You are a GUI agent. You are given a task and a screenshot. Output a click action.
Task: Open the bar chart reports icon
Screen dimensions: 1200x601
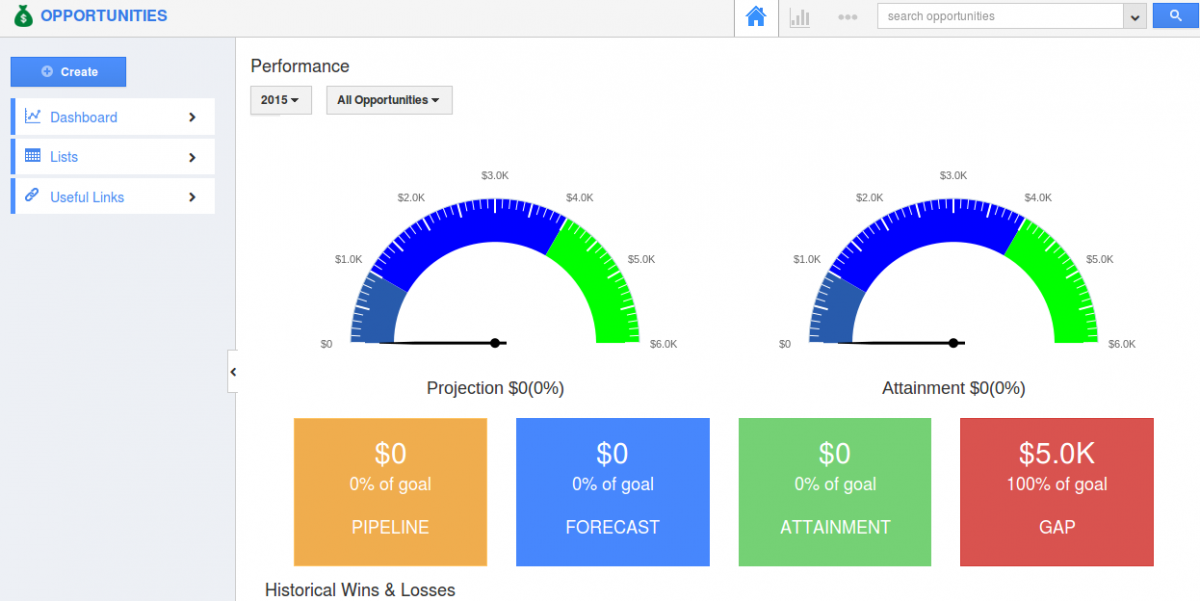coord(800,16)
